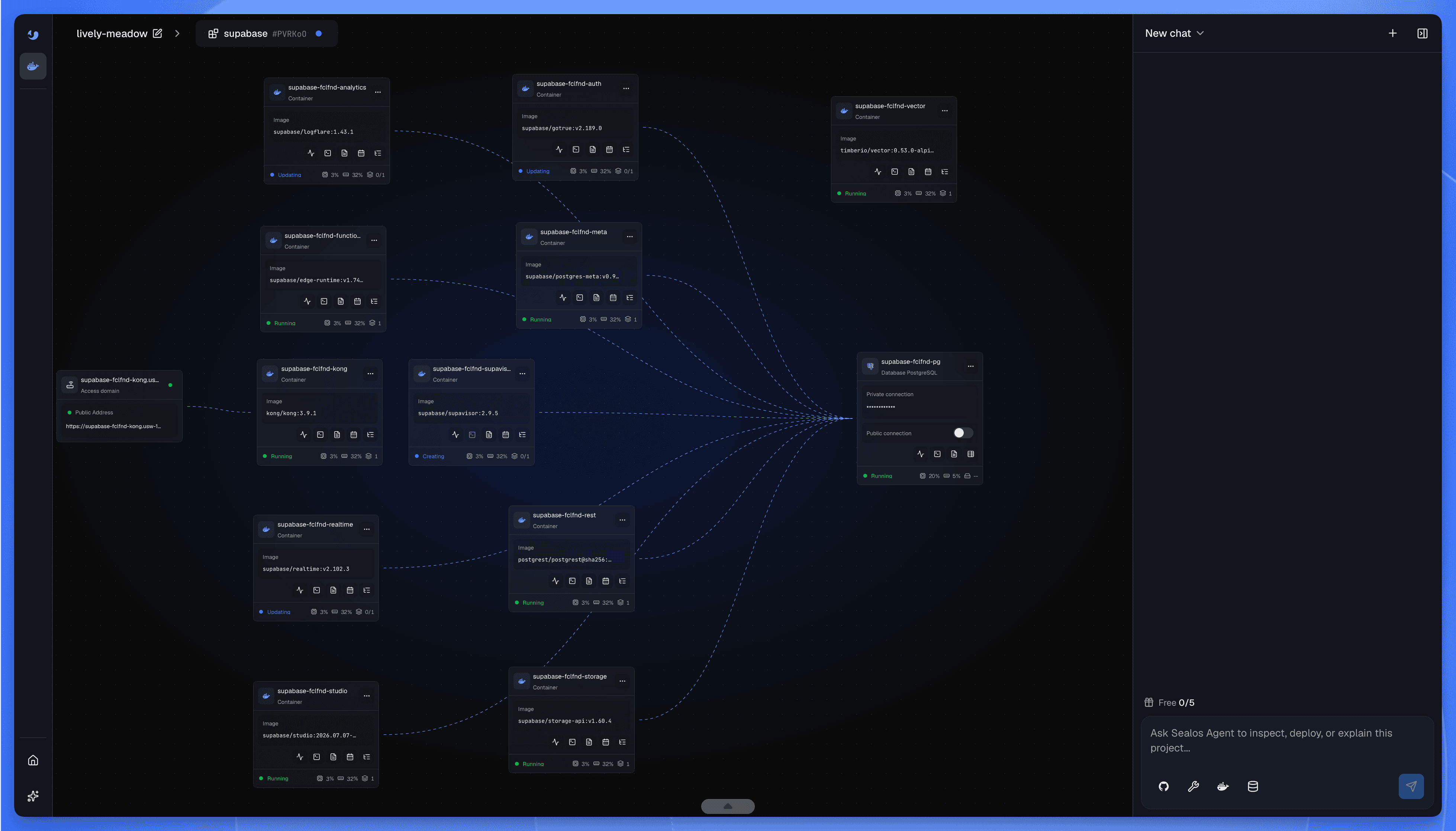The height and width of the screenshot is (831, 1456).
Task: Start a new chat with plus icon
Action: pos(1393,33)
